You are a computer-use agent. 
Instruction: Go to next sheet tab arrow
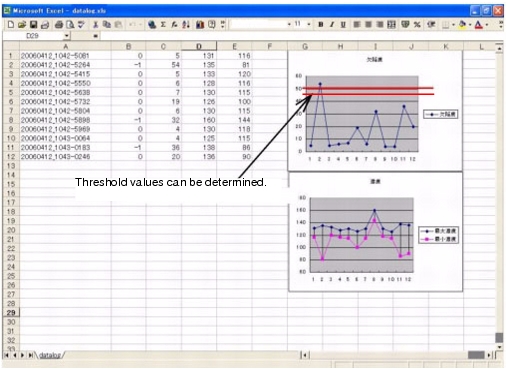coord(22,355)
